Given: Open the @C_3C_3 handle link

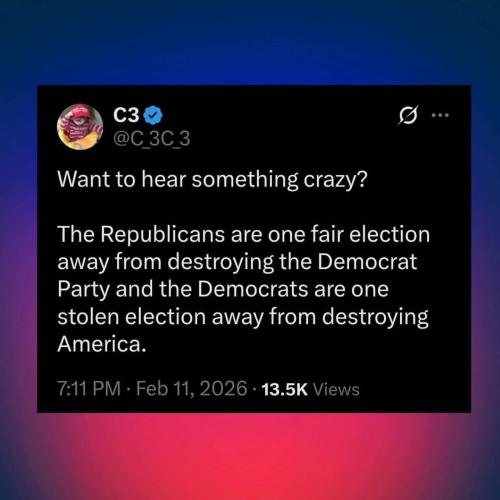Looking at the screenshot, I should (152, 139).
